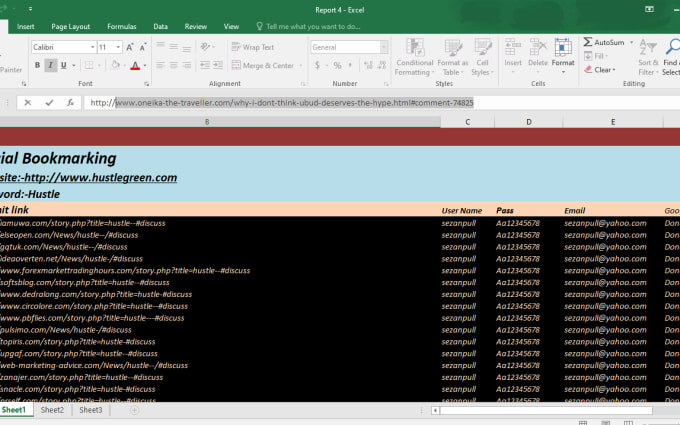680x425 pixels.
Task: Align text to top
Action: (160, 47)
